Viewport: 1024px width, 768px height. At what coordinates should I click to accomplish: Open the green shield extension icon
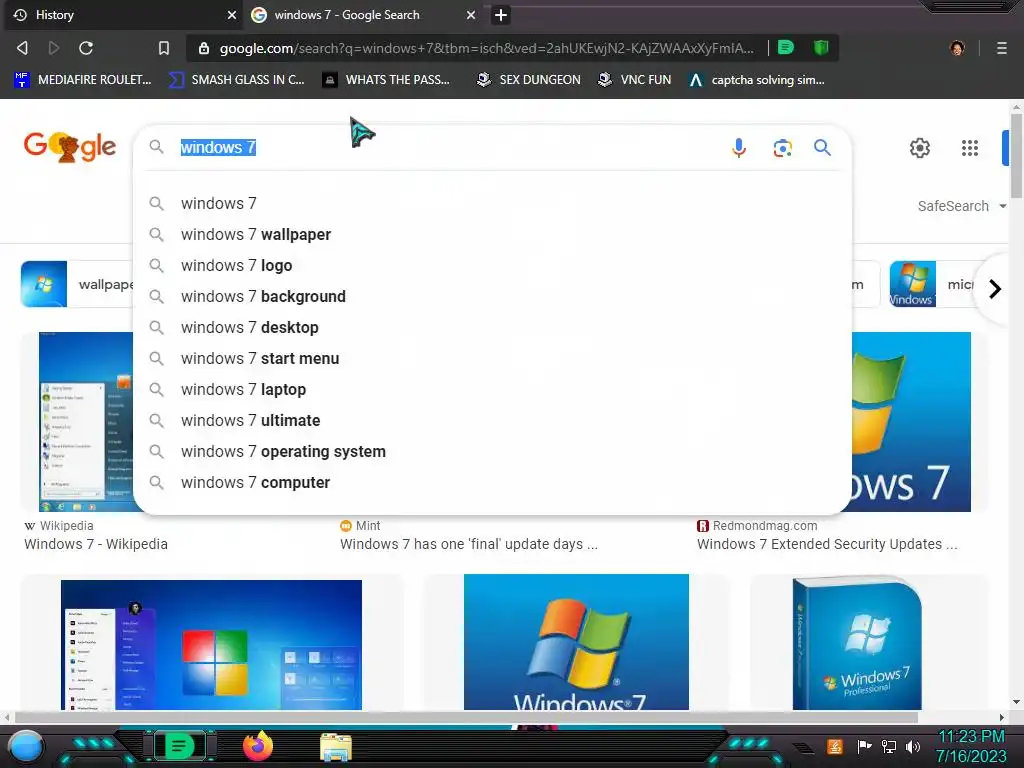point(821,48)
